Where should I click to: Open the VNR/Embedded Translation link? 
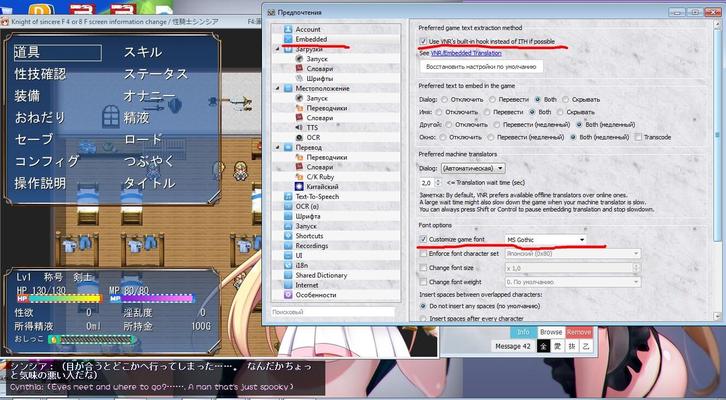point(466,53)
